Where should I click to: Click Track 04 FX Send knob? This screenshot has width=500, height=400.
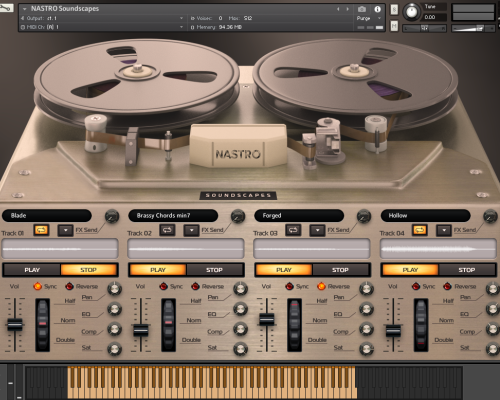coord(490,217)
